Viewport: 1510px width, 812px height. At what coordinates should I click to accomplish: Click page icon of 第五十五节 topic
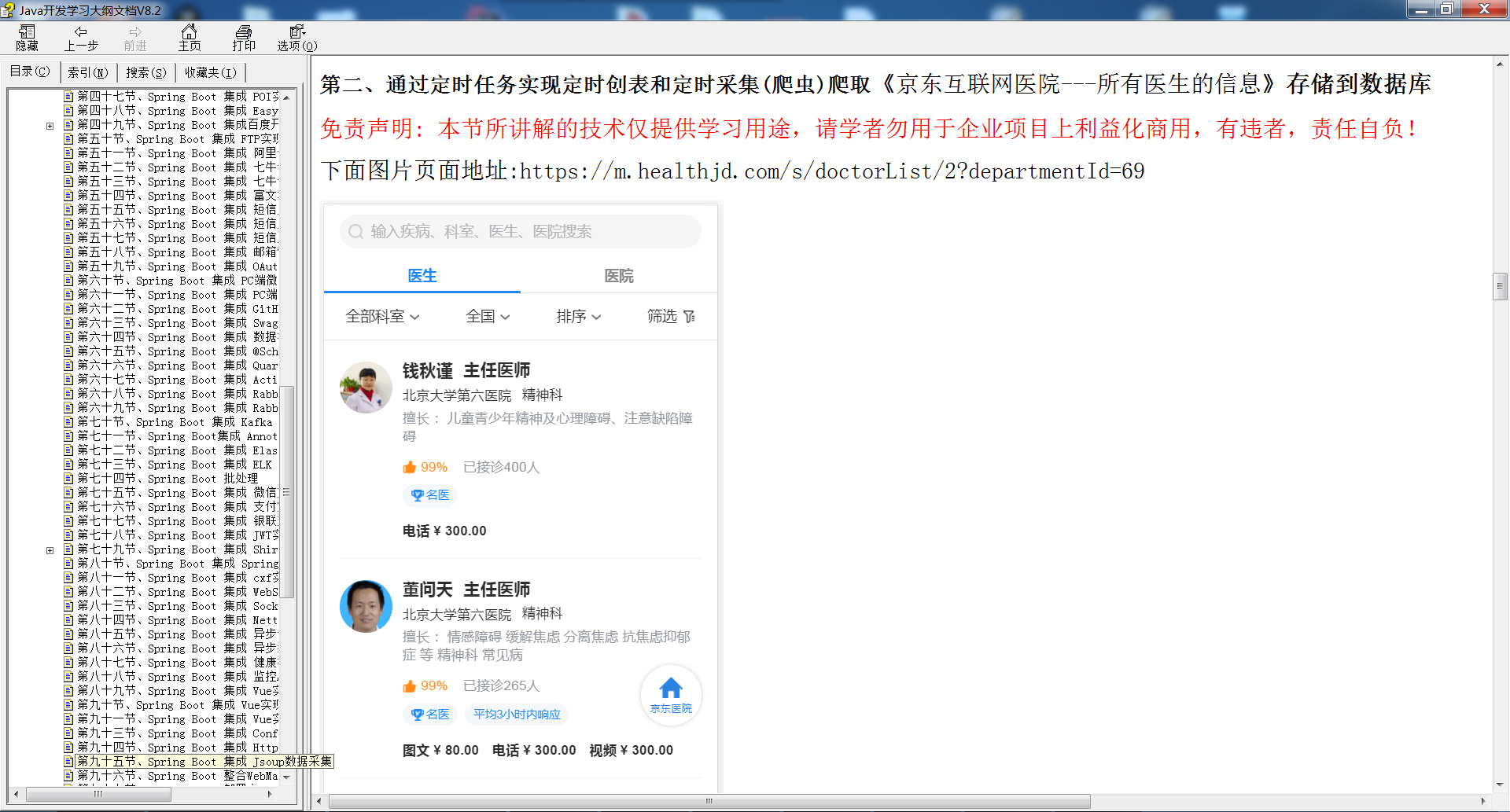click(68, 210)
